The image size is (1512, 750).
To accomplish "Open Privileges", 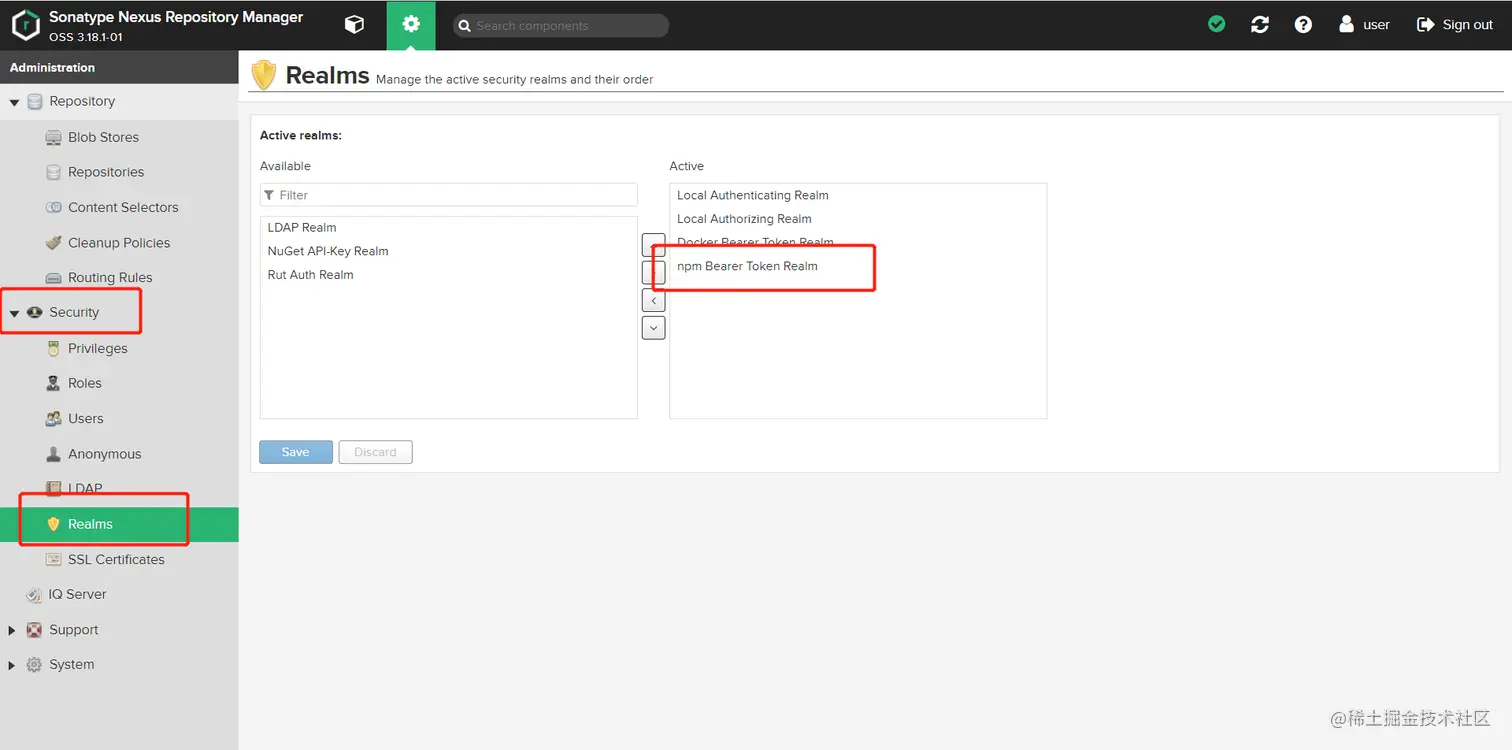I will 98,348.
